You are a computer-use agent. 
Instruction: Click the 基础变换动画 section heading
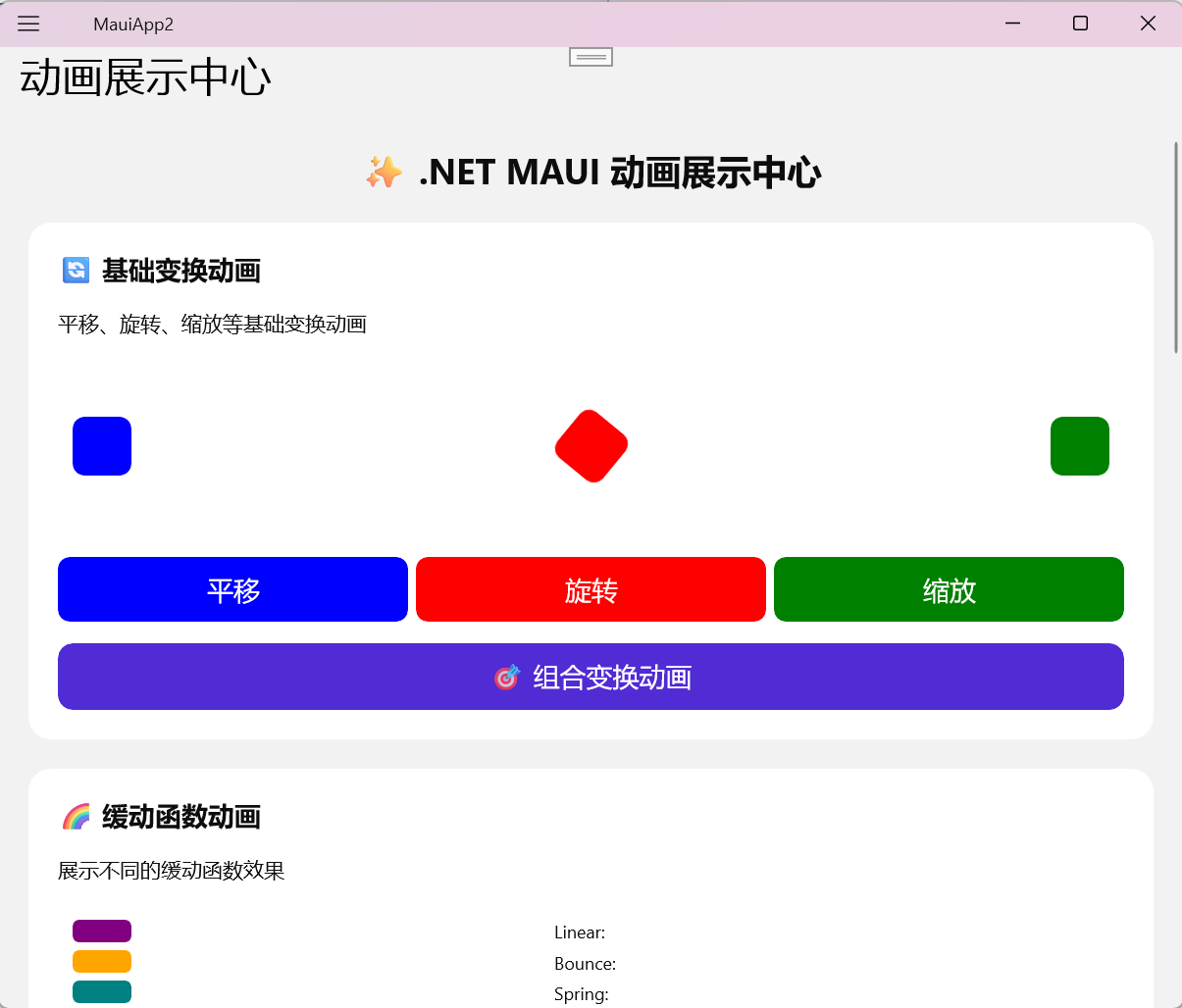(x=181, y=271)
